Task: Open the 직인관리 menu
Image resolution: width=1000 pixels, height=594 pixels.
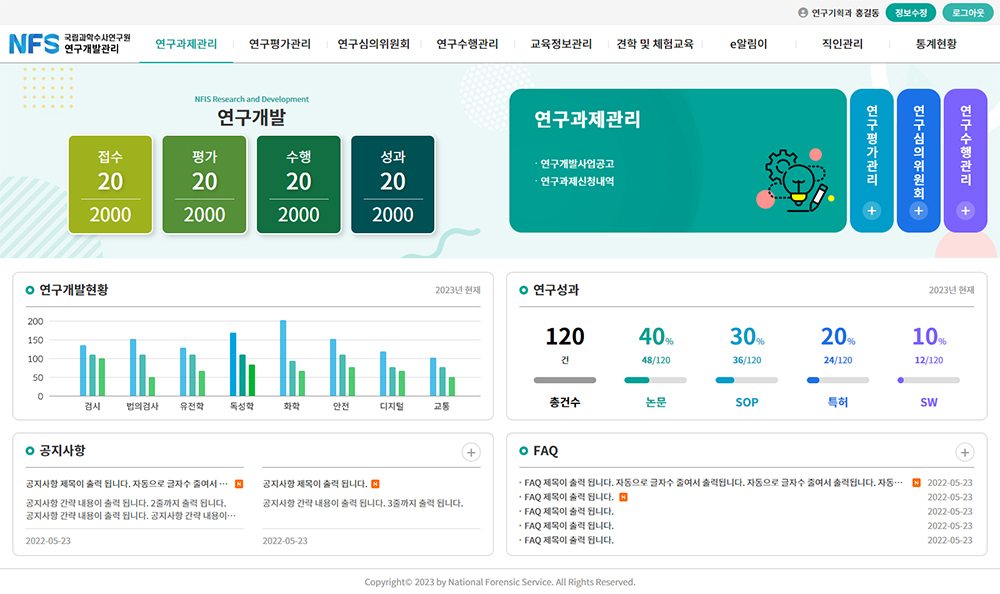Action: tap(842, 44)
